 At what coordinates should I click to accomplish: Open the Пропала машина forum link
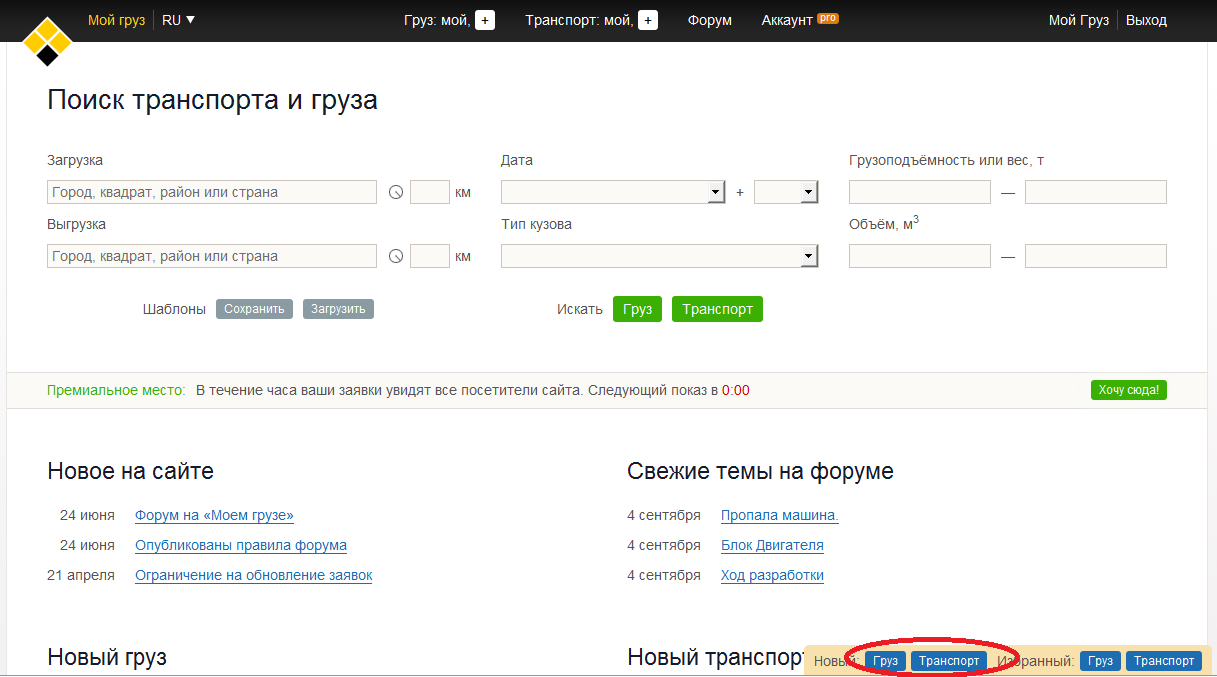click(779, 516)
